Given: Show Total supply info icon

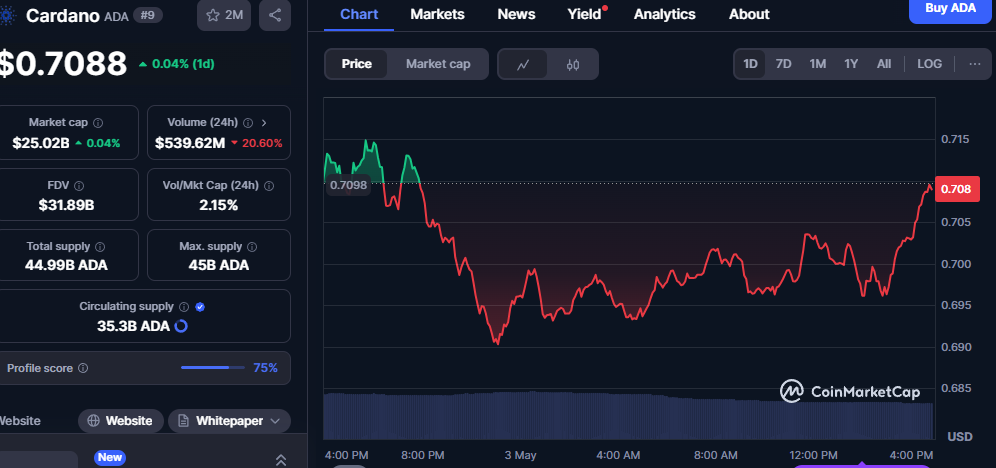Looking at the screenshot, I should [x=100, y=246].
